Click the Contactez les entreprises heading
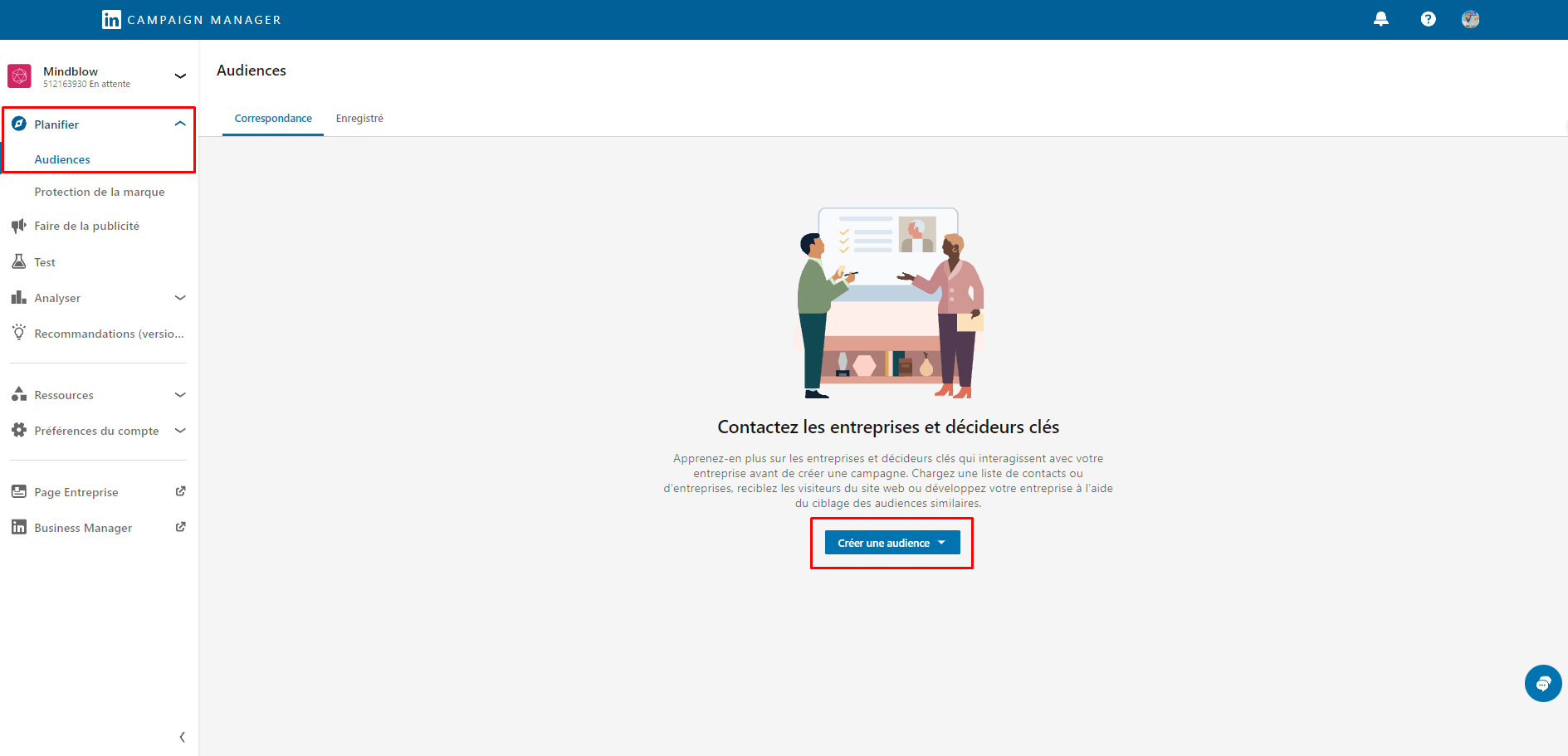Image resolution: width=1568 pixels, height=756 pixels. point(888,427)
